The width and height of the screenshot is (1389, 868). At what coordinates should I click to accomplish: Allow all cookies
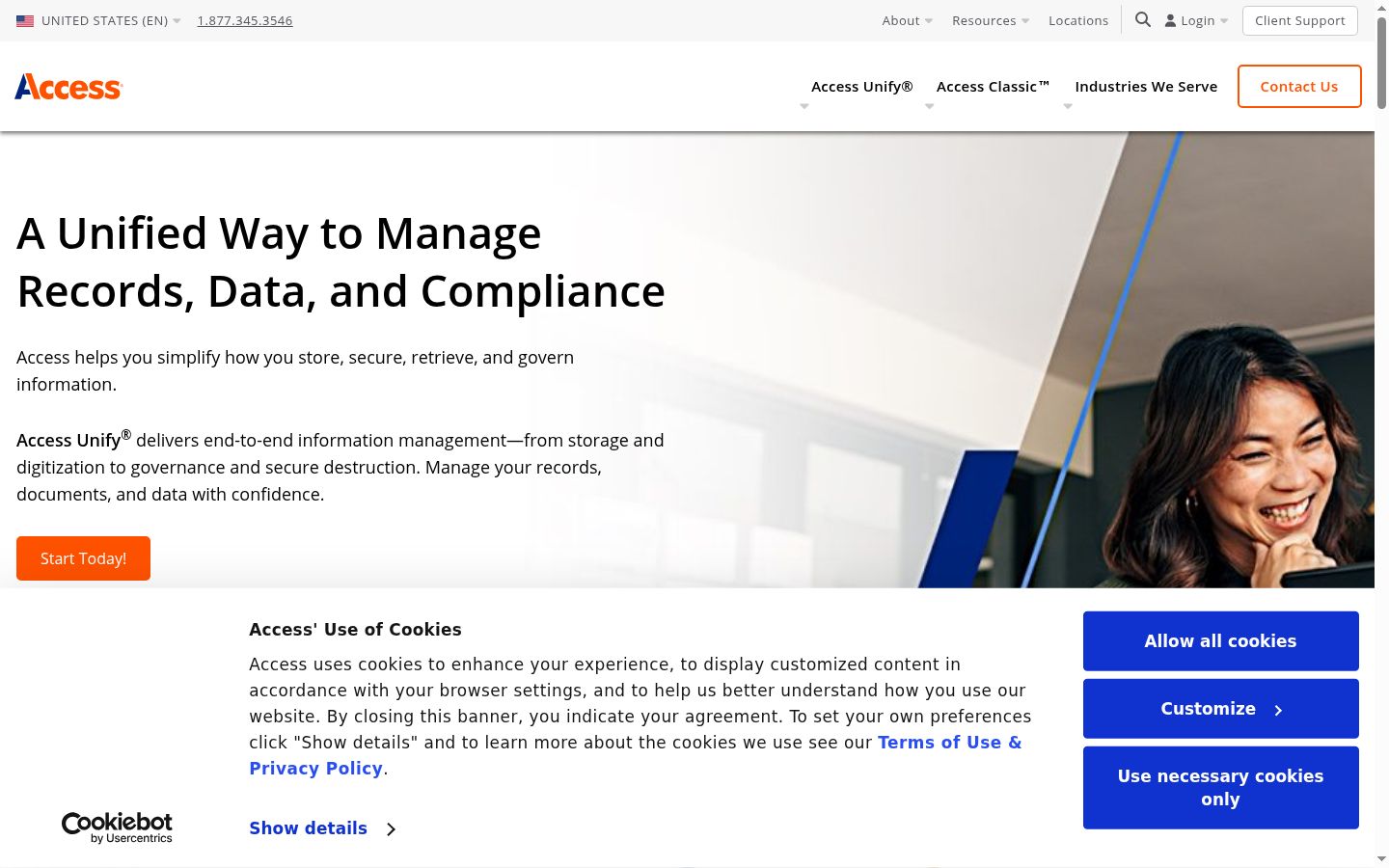point(1220,641)
